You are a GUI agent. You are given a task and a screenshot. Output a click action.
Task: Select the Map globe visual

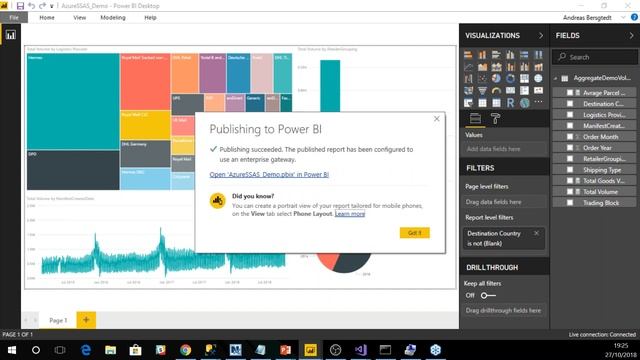538,78
